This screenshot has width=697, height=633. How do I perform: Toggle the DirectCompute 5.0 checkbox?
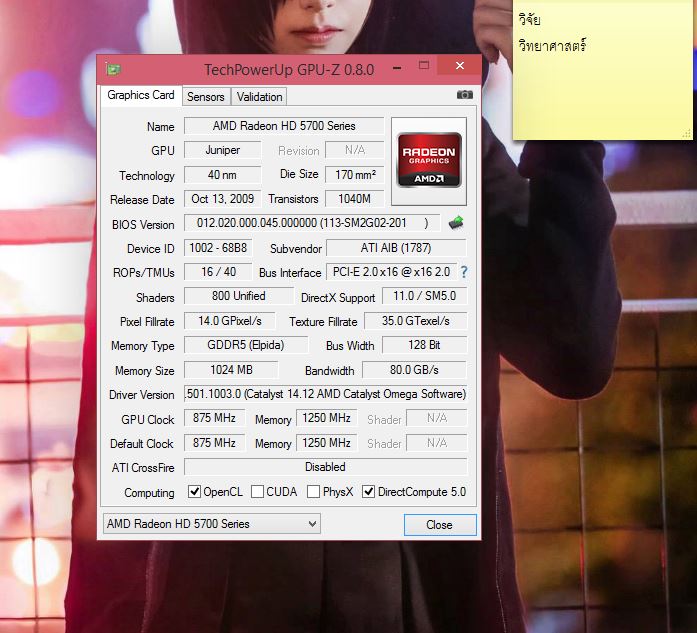[369, 491]
